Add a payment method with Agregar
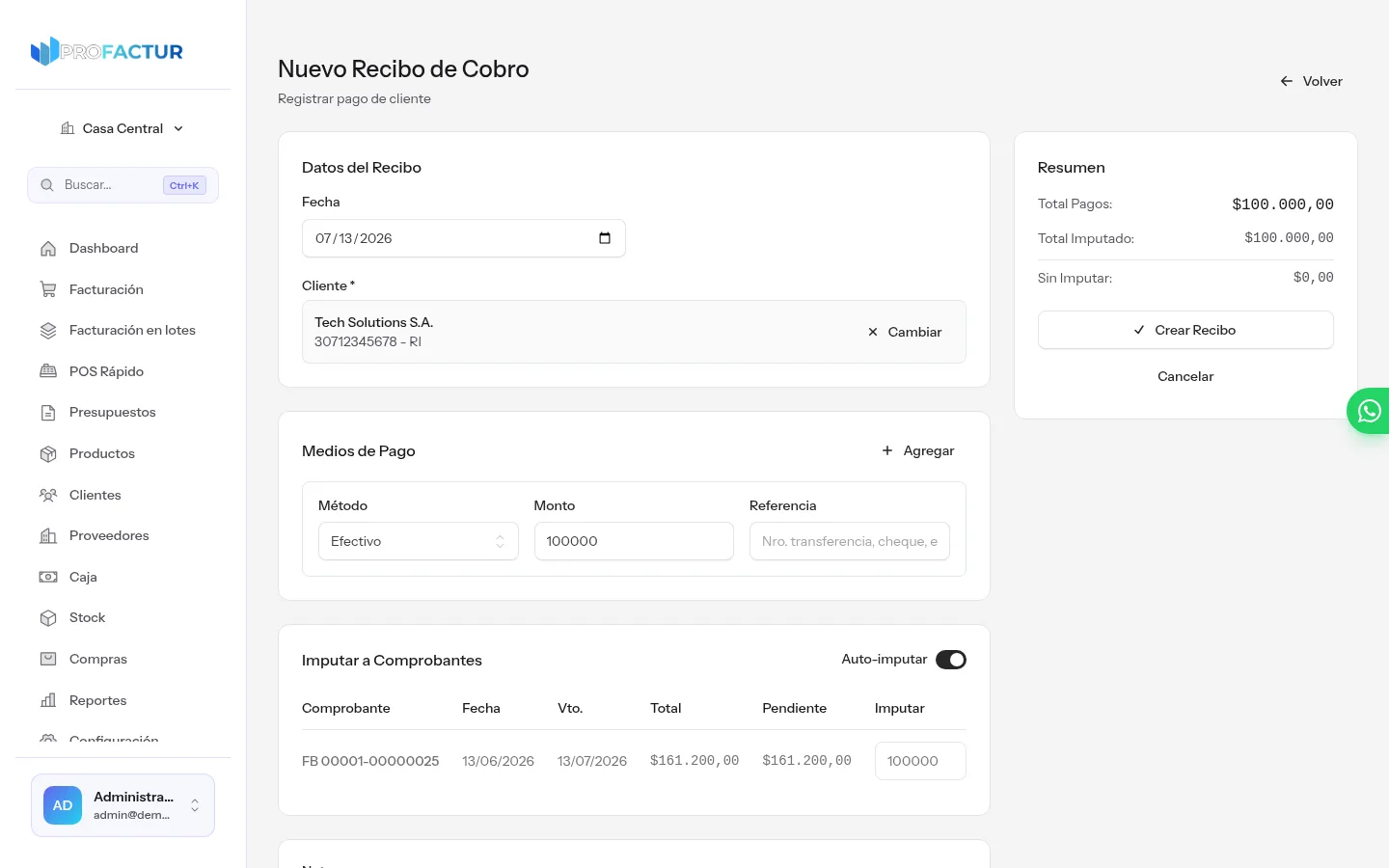The width and height of the screenshot is (1389, 868). click(917, 450)
